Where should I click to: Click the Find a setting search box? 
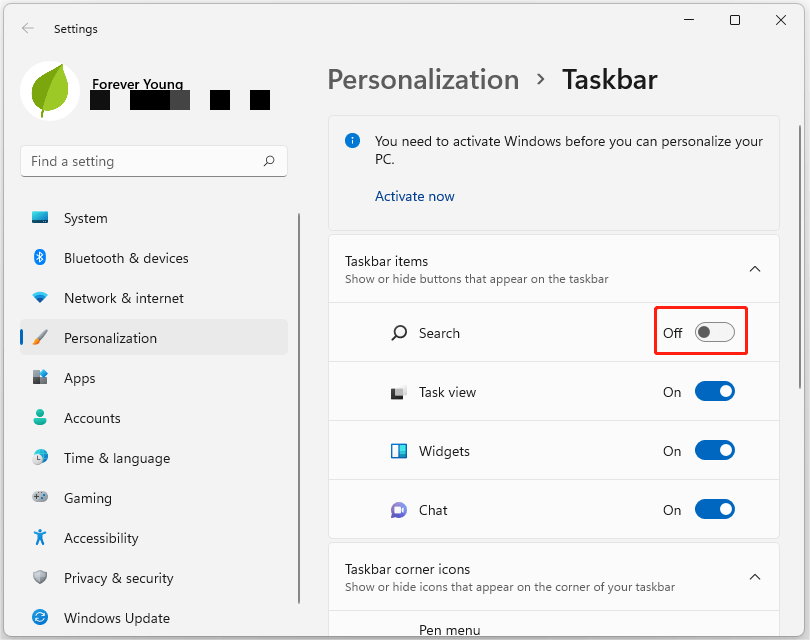(x=153, y=161)
